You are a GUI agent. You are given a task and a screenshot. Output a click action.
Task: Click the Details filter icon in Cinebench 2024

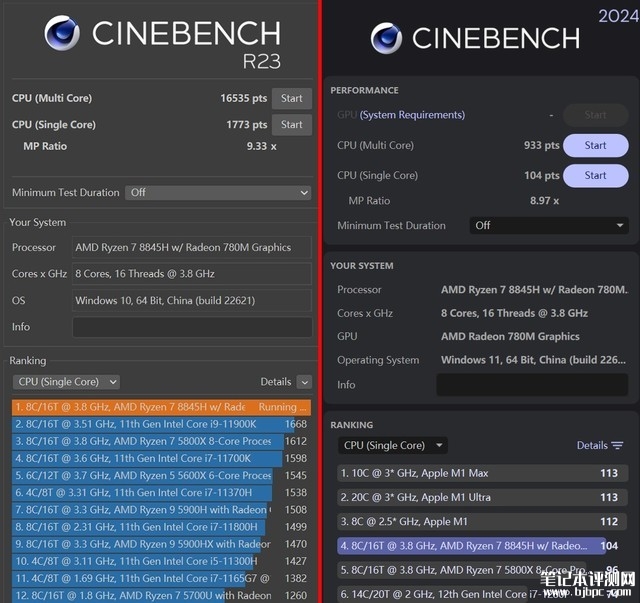(x=617, y=445)
